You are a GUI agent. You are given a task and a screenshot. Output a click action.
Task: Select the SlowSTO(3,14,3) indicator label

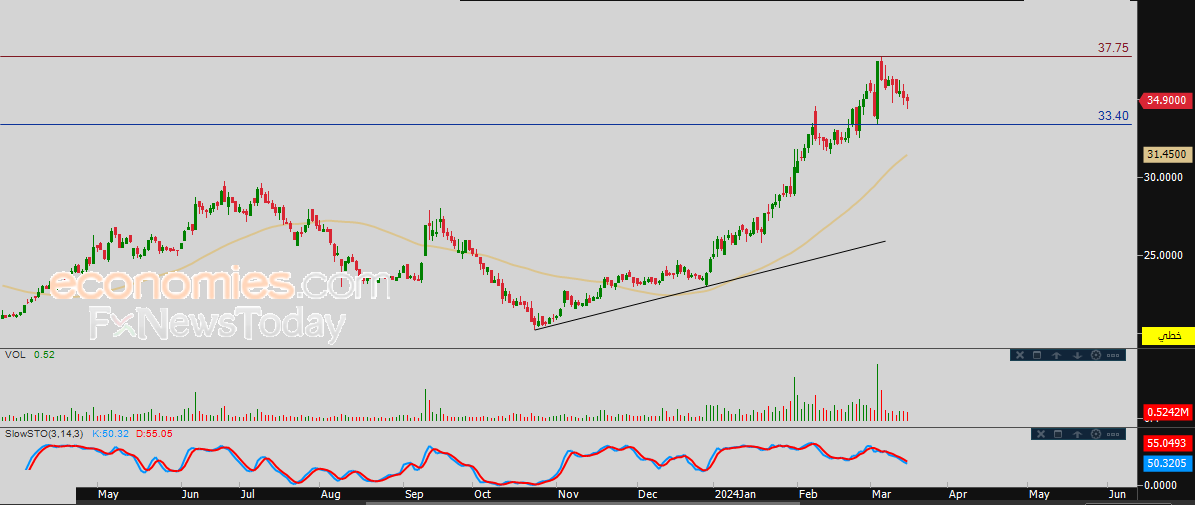pyautogui.click(x=46, y=433)
